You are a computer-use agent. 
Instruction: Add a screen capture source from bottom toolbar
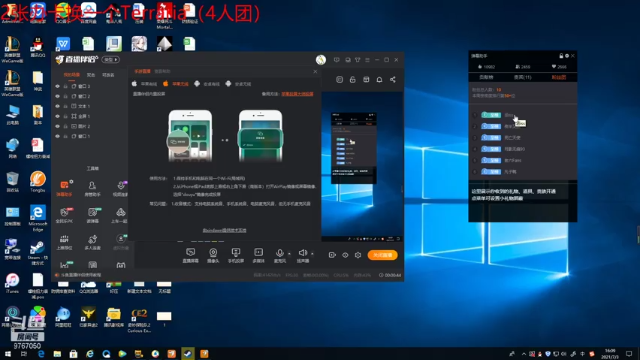[190, 255]
